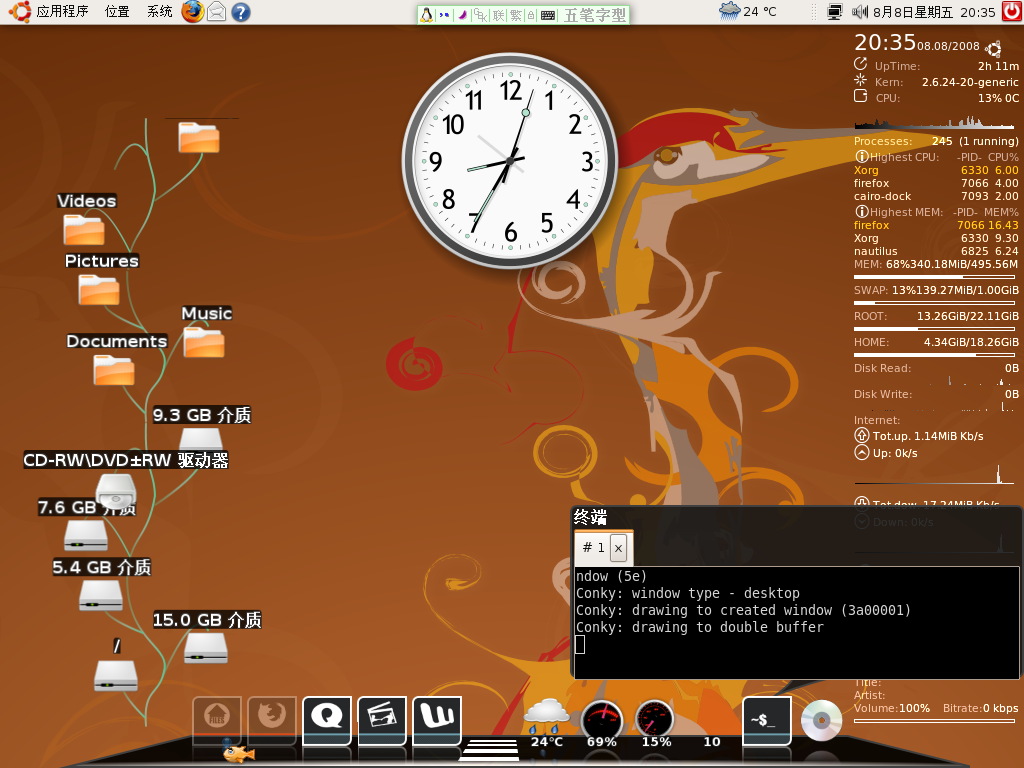This screenshot has height=768, width=1024.
Task: Open the 应用程序 menu
Action: point(62,12)
